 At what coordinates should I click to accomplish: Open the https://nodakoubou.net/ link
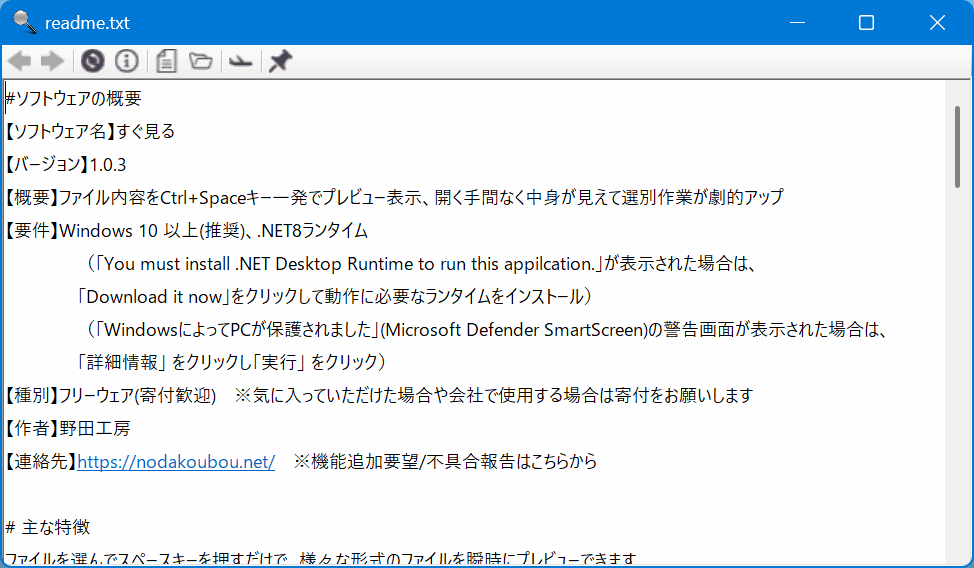176,462
